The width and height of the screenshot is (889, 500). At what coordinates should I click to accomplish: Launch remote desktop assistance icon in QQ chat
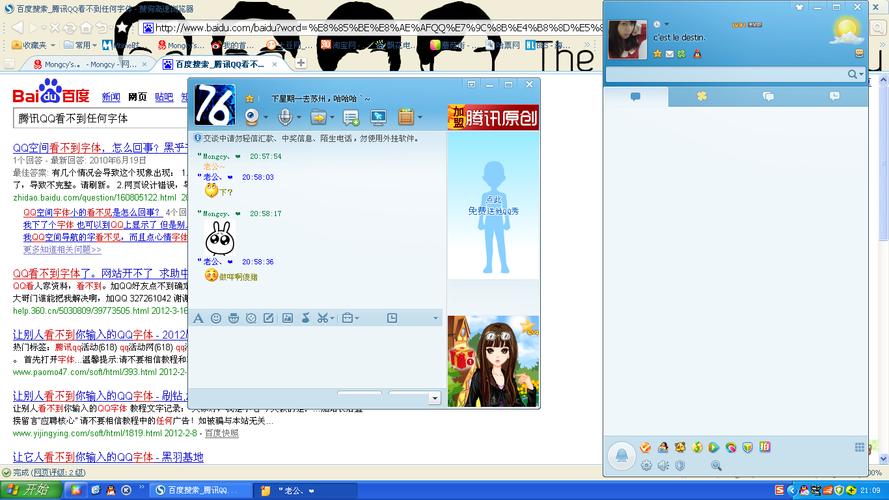click(378, 117)
